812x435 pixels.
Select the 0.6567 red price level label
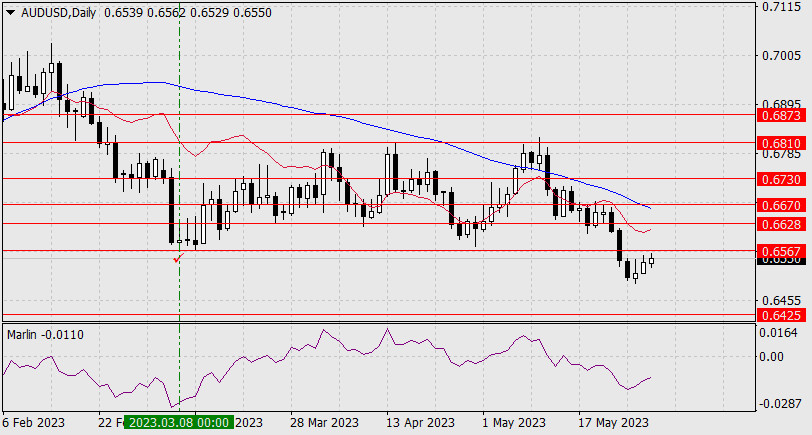pyautogui.click(x=781, y=251)
